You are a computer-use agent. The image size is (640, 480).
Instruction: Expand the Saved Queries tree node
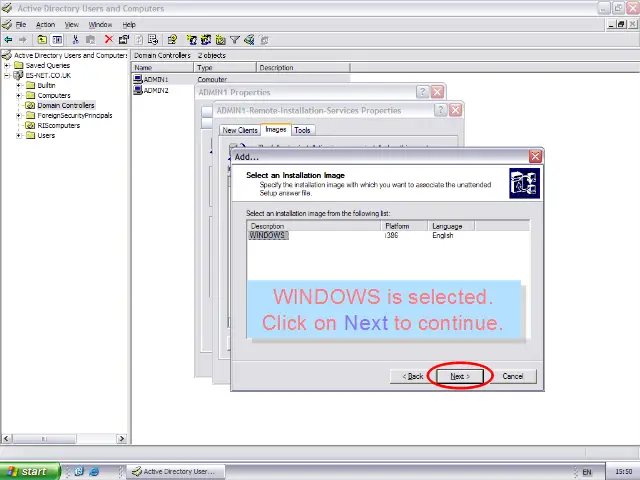click(x=7, y=65)
